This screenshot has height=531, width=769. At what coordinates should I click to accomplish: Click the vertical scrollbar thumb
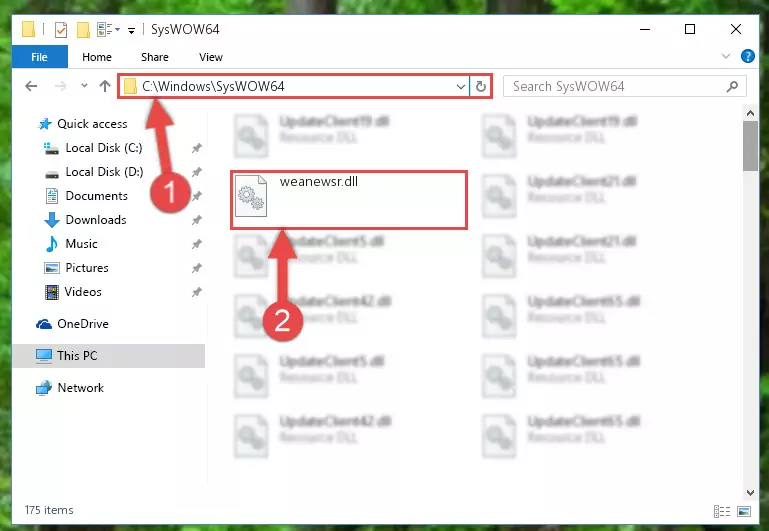point(750,146)
